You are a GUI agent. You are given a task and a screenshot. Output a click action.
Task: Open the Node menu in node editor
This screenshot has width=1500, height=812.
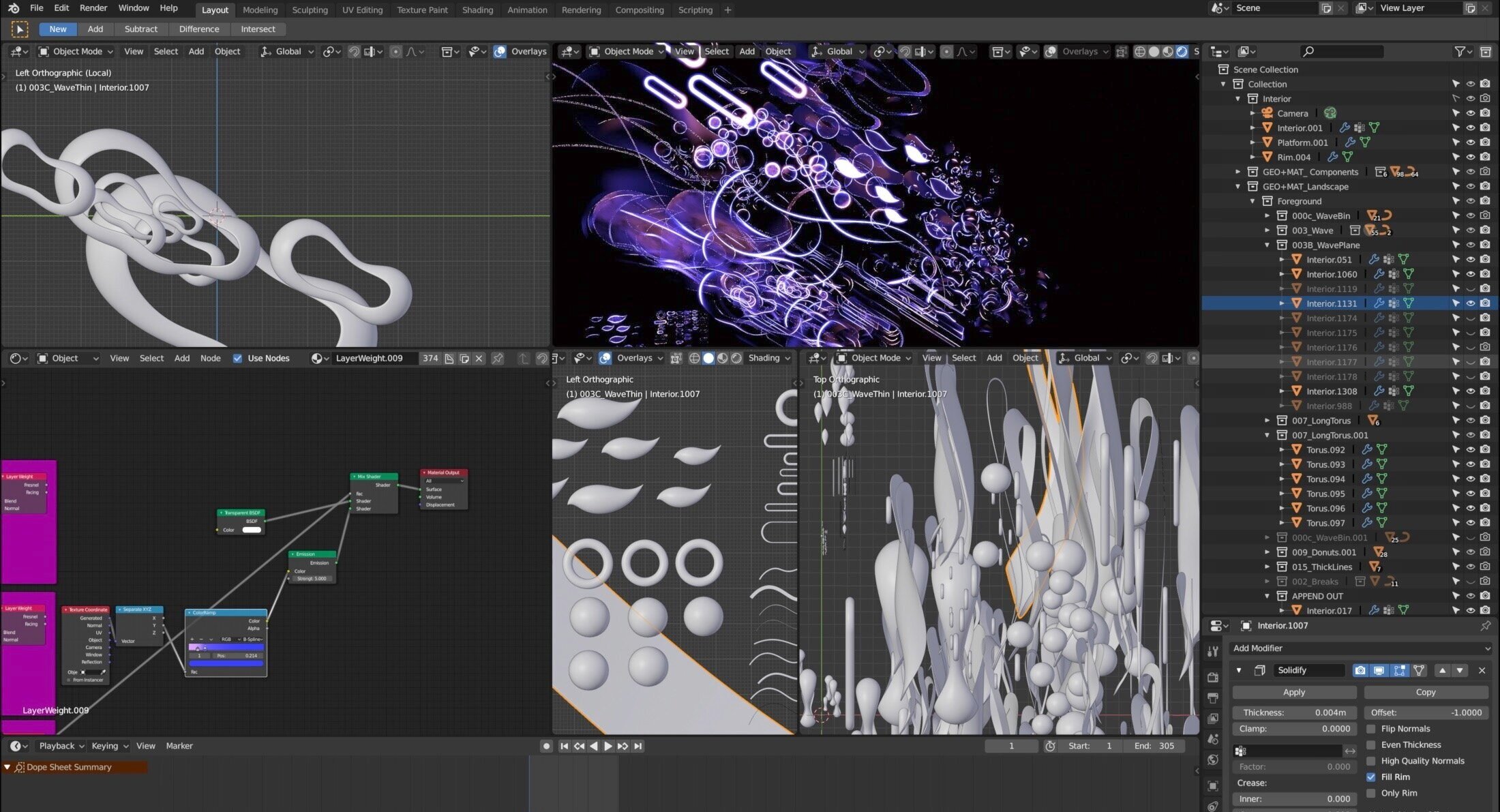point(210,358)
